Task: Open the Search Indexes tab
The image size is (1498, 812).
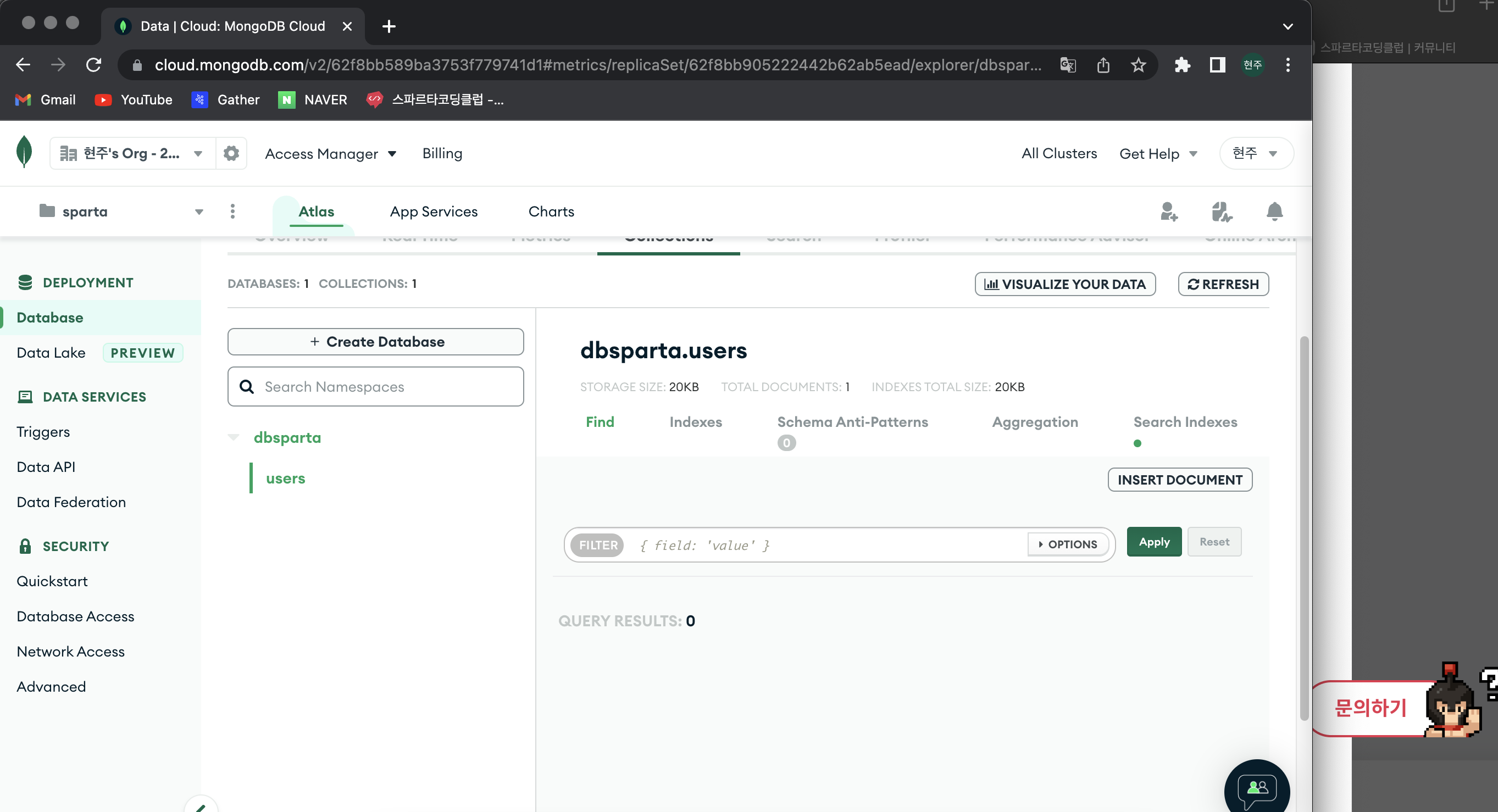Action: click(x=1185, y=422)
